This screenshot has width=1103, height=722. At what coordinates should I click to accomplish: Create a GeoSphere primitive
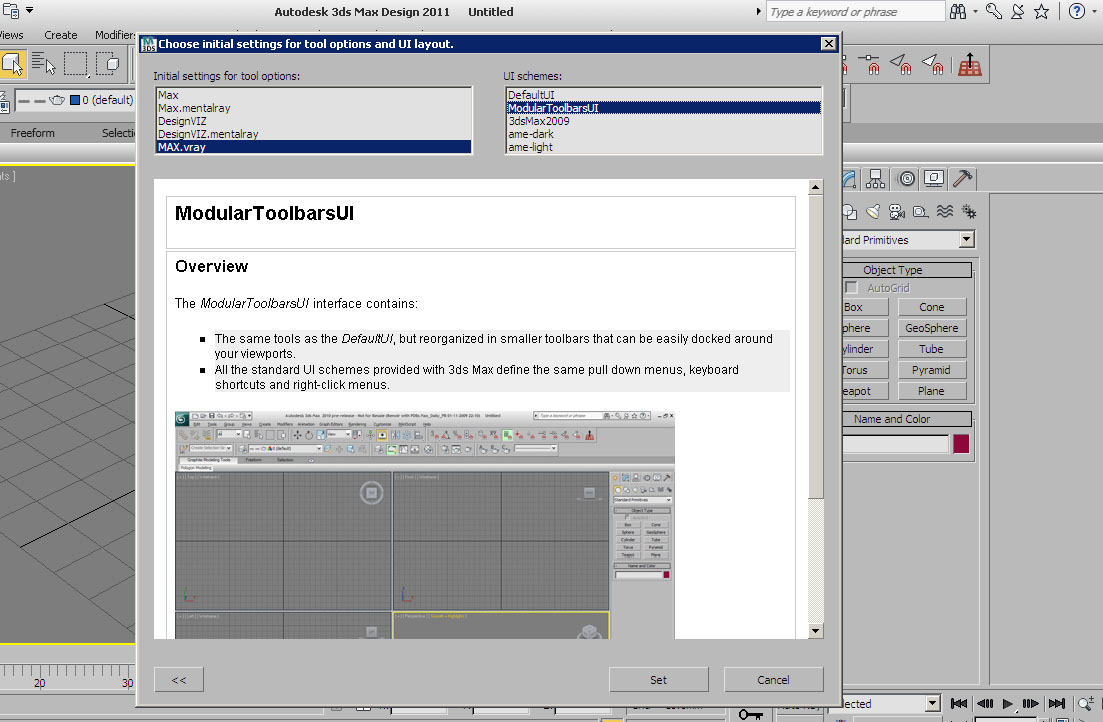931,328
